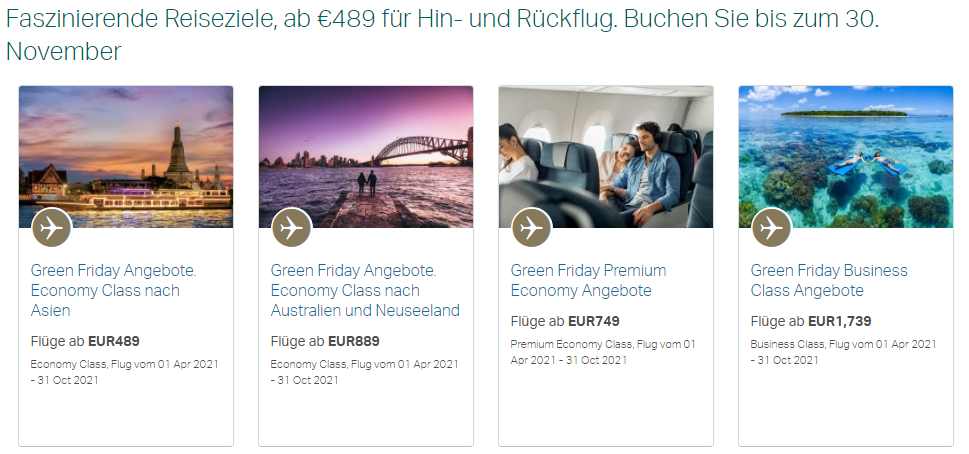Select the coral reef island image
Image resolution: width=969 pixels, height=454 pixels.
pyautogui.click(x=846, y=157)
